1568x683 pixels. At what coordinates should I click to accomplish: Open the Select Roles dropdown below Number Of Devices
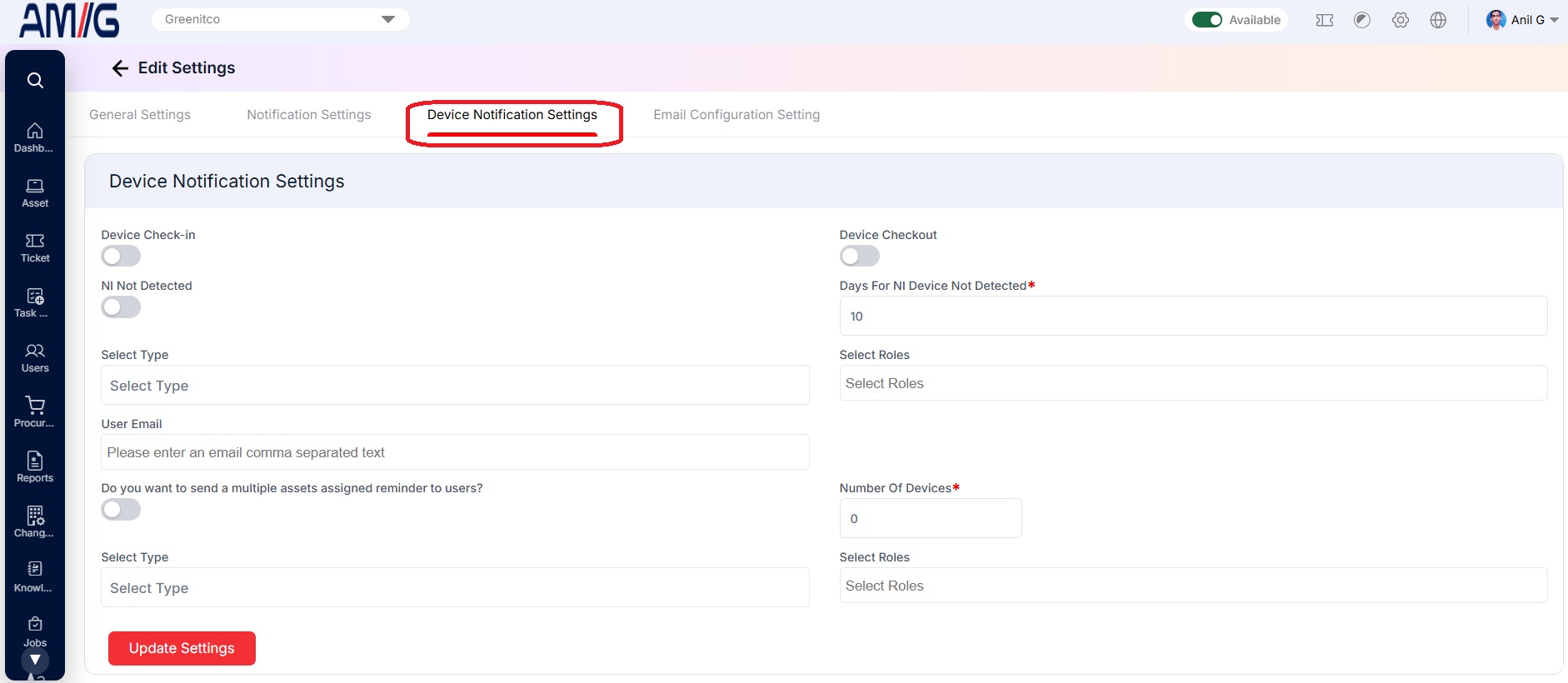[1193, 586]
